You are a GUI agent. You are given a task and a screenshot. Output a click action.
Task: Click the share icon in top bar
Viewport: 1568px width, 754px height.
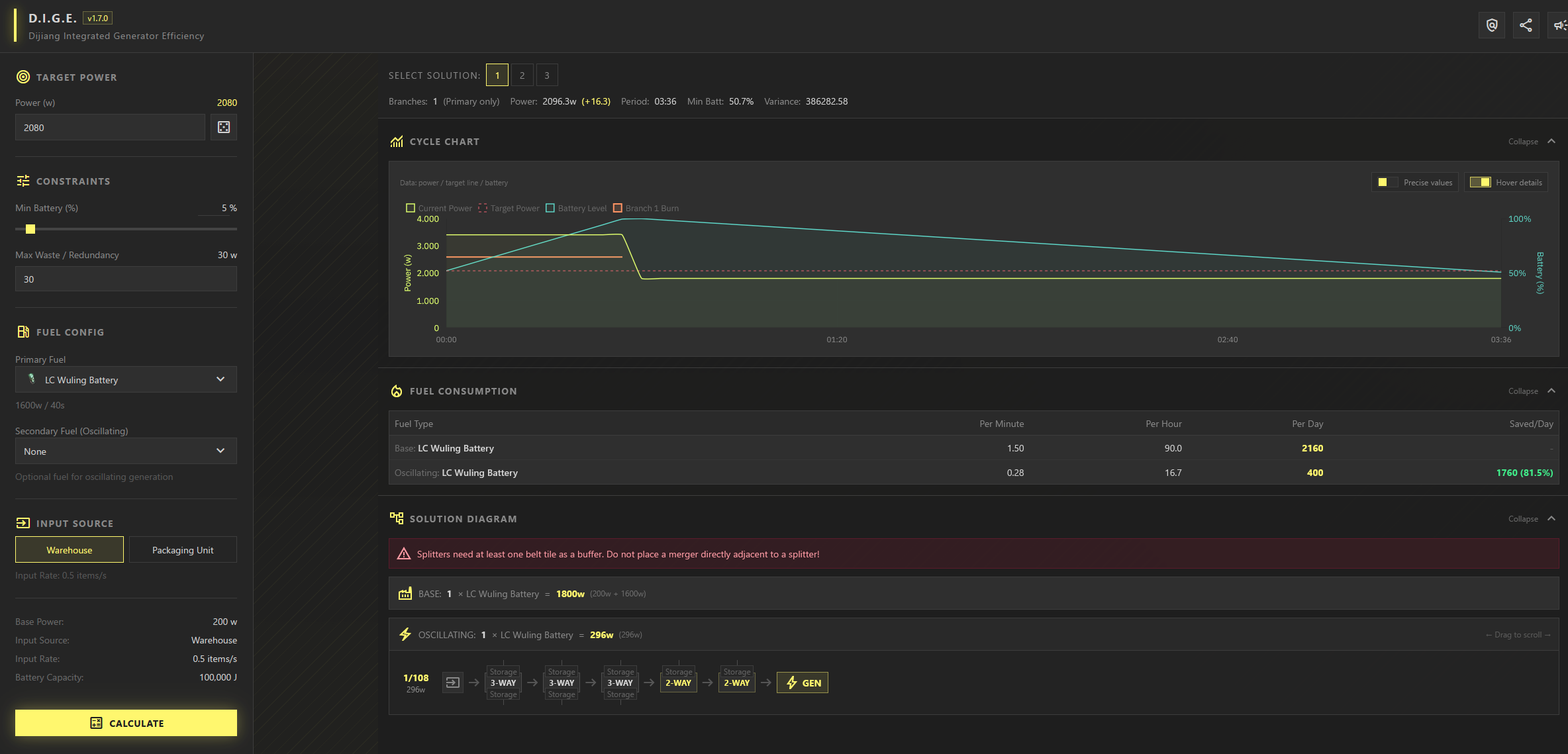click(x=1526, y=25)
